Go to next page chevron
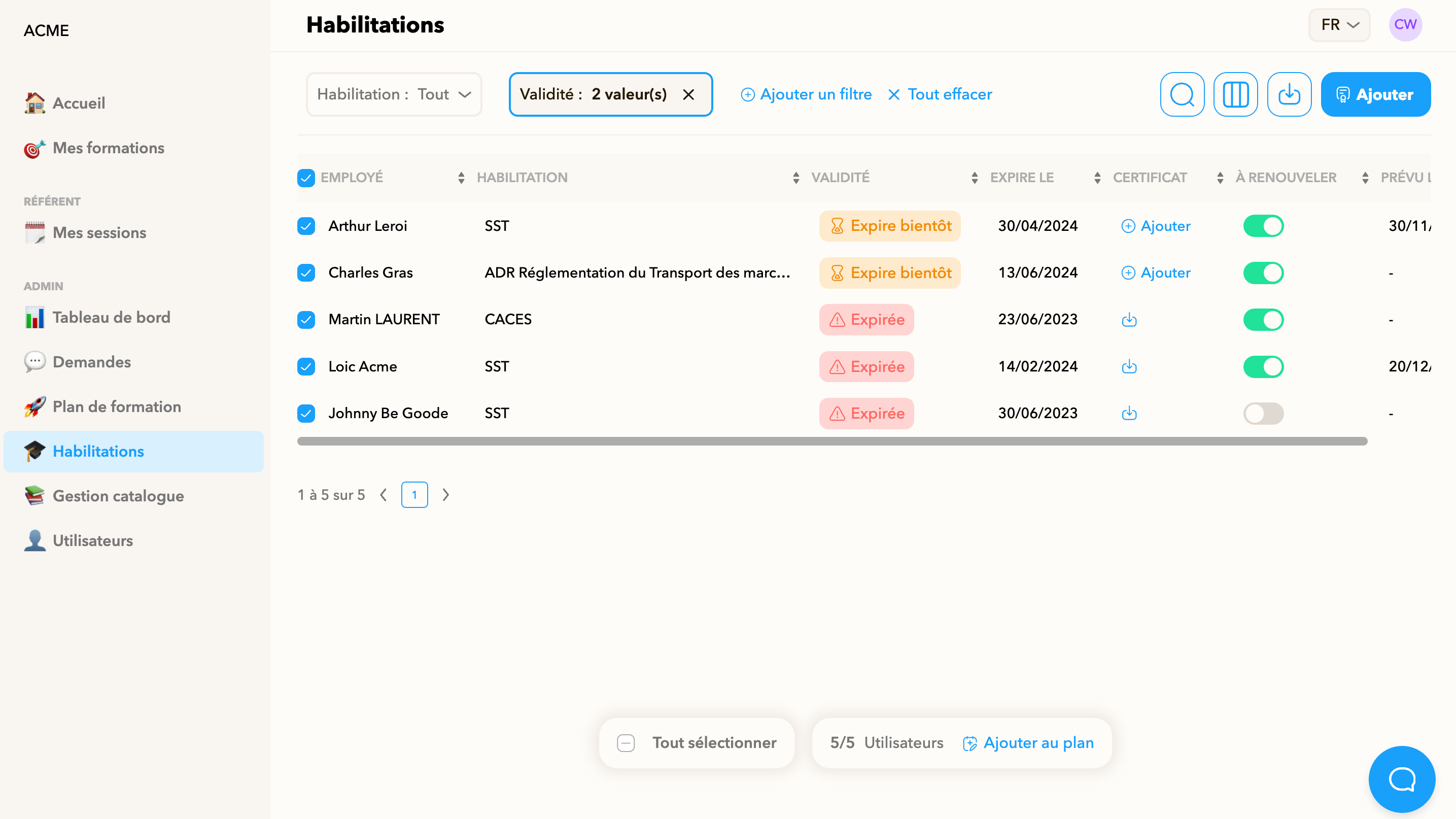This screenshot has height=819, width=1456. (445, 495)
